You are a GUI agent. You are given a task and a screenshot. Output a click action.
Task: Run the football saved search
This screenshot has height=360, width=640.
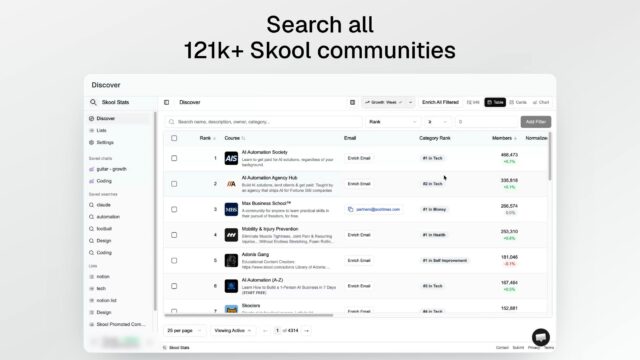[x=100, y=229]
